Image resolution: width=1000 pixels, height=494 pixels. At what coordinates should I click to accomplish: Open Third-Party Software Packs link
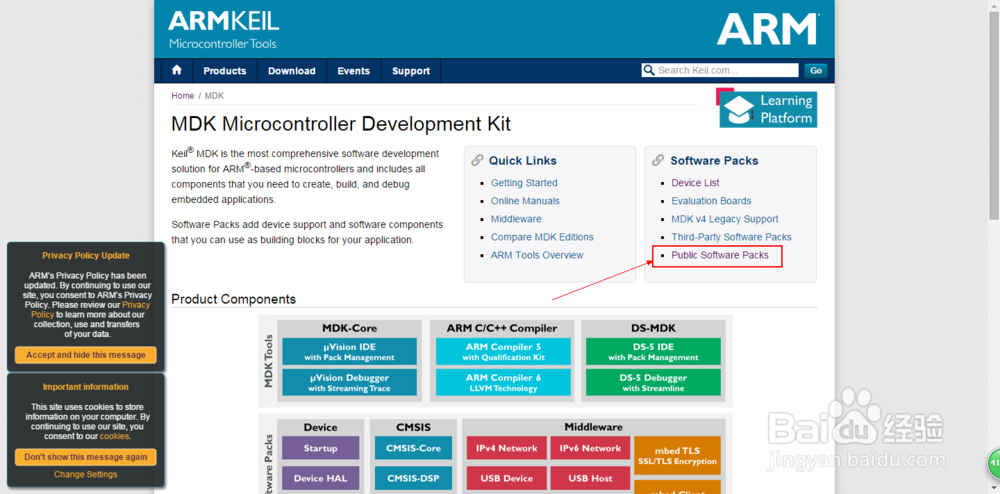732,237
